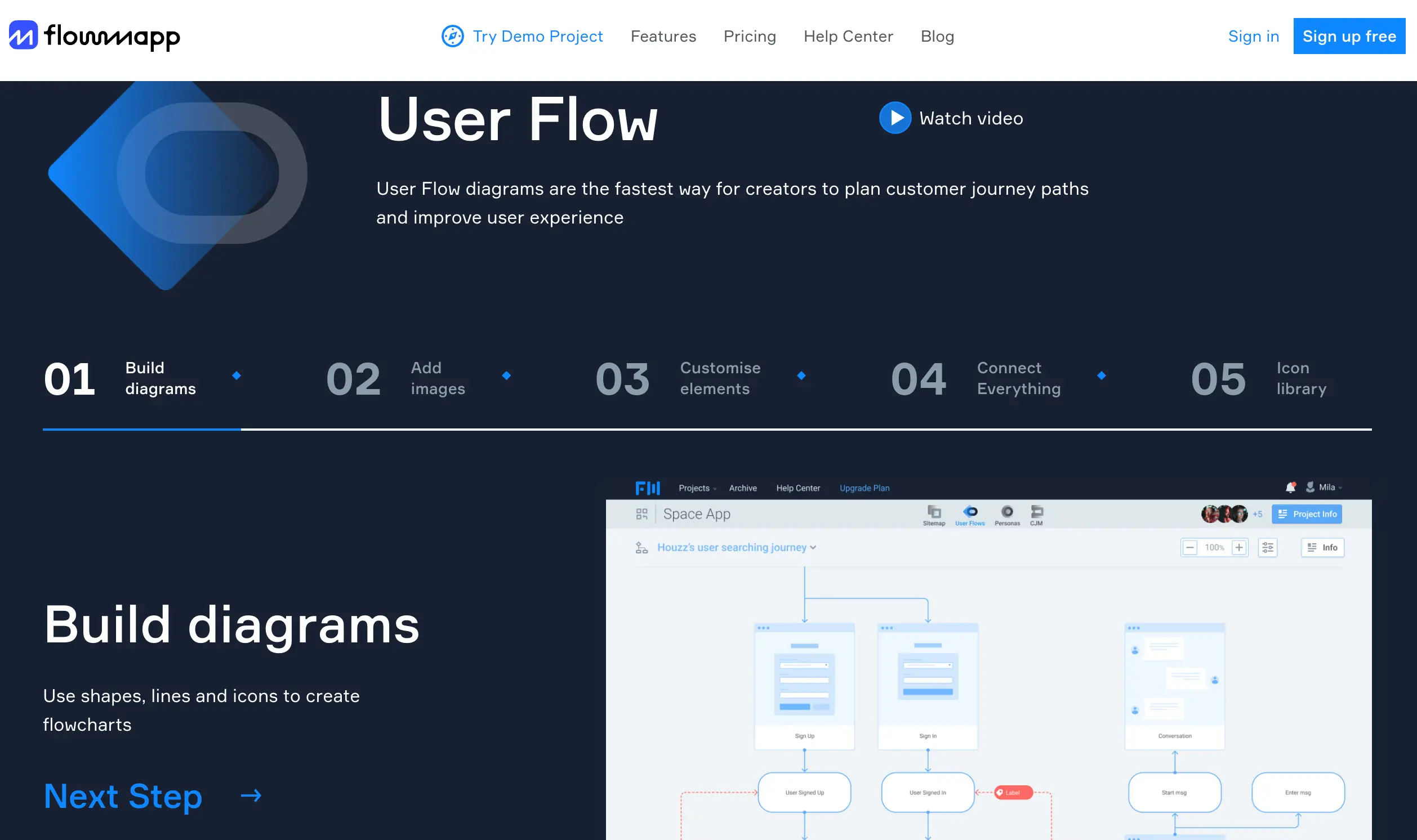
Task: Click the notification bell icon
Action: pyautogui.click(x=1290, y=488)
